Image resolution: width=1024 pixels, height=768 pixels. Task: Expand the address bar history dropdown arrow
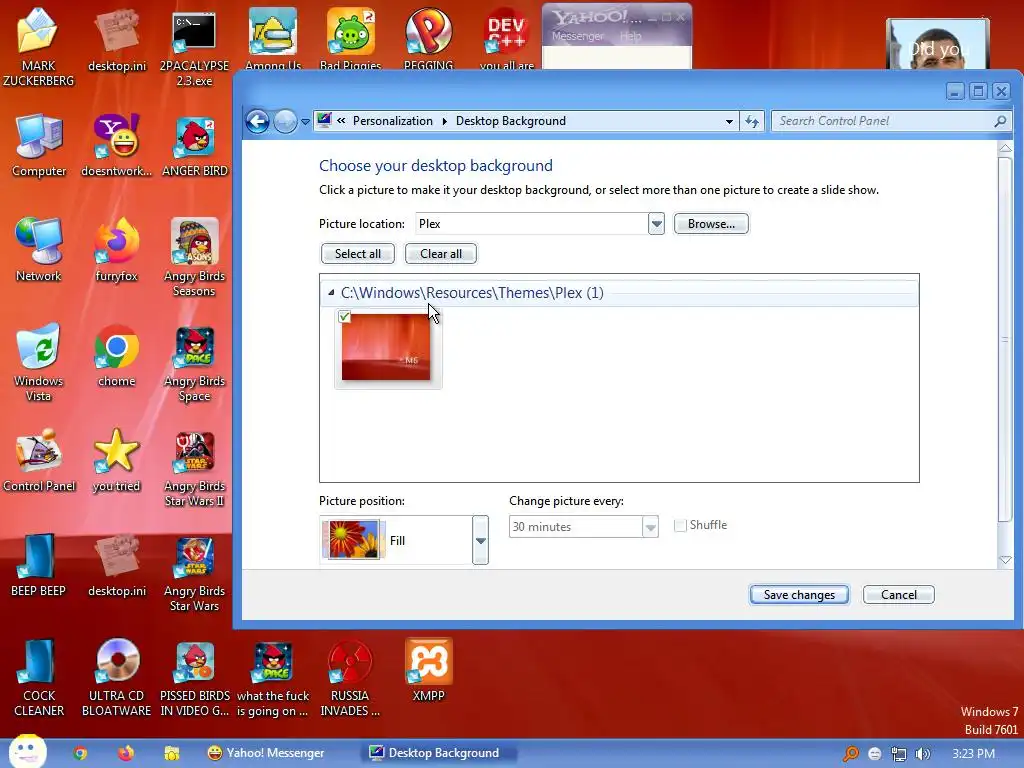729,121
